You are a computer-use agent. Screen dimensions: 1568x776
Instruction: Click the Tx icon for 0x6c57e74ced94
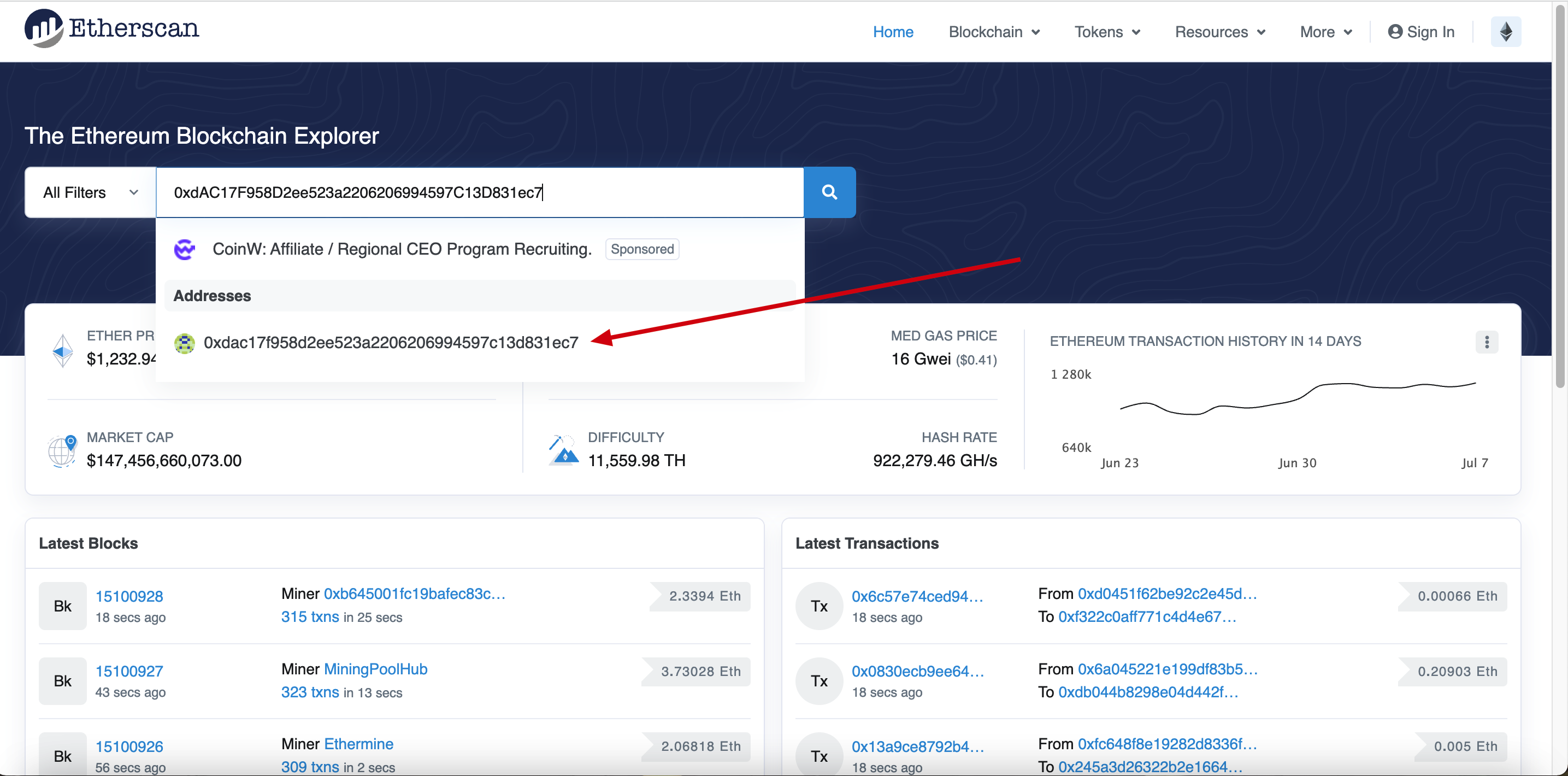click(x=819, y=606)
